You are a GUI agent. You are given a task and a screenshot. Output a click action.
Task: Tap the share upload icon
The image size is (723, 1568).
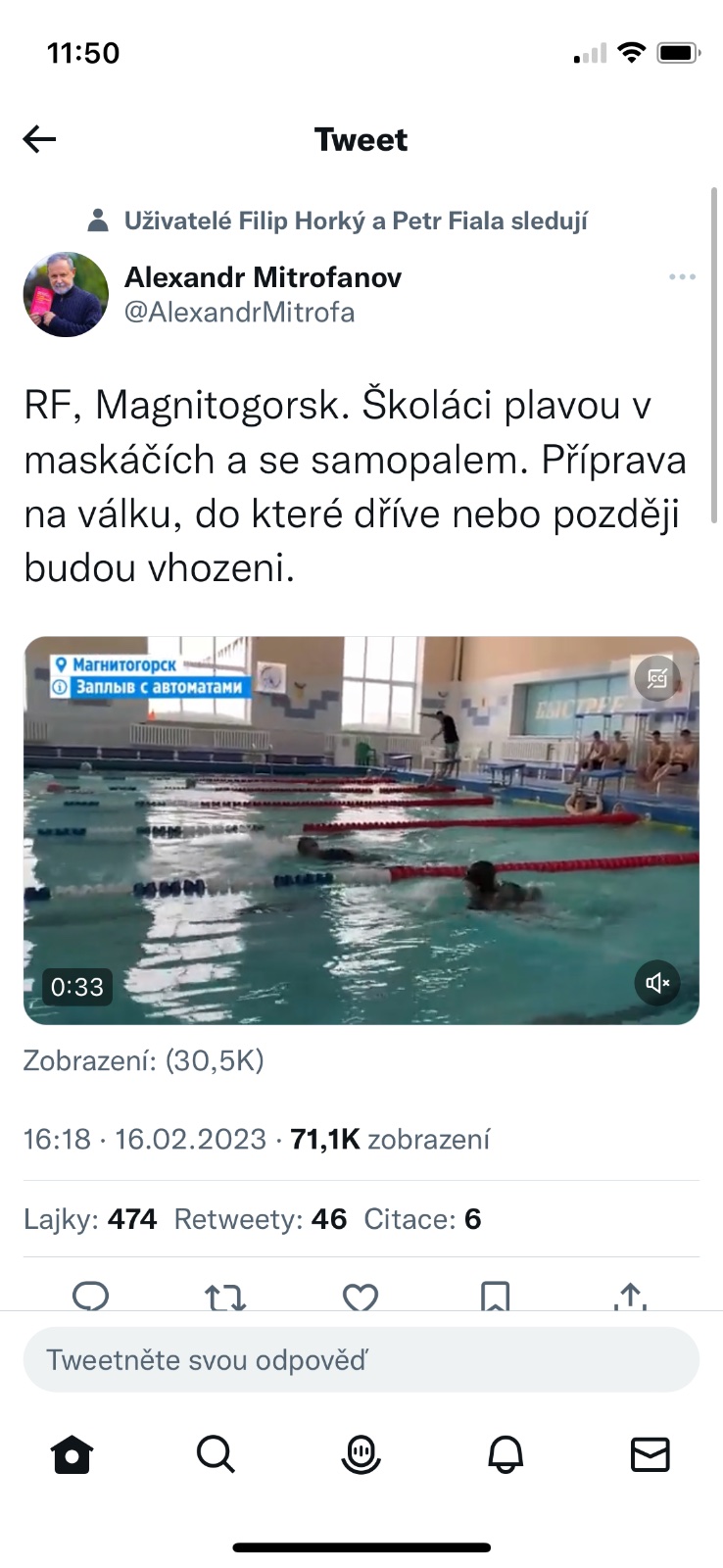[631, 1296]
